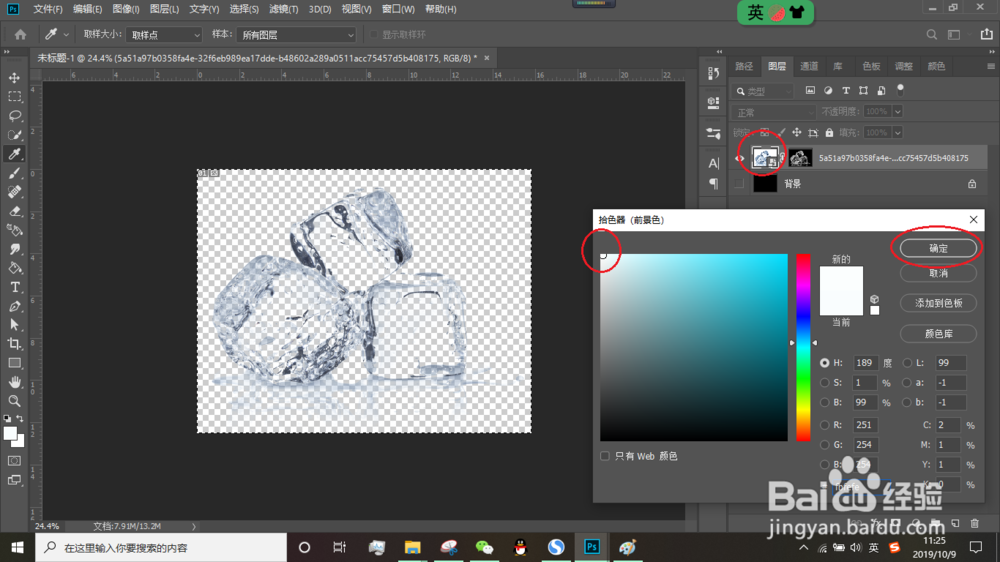Click the vertical hue slider bar
The width and height of the screenshot is (1000, 562).
(x=803, y=347)
